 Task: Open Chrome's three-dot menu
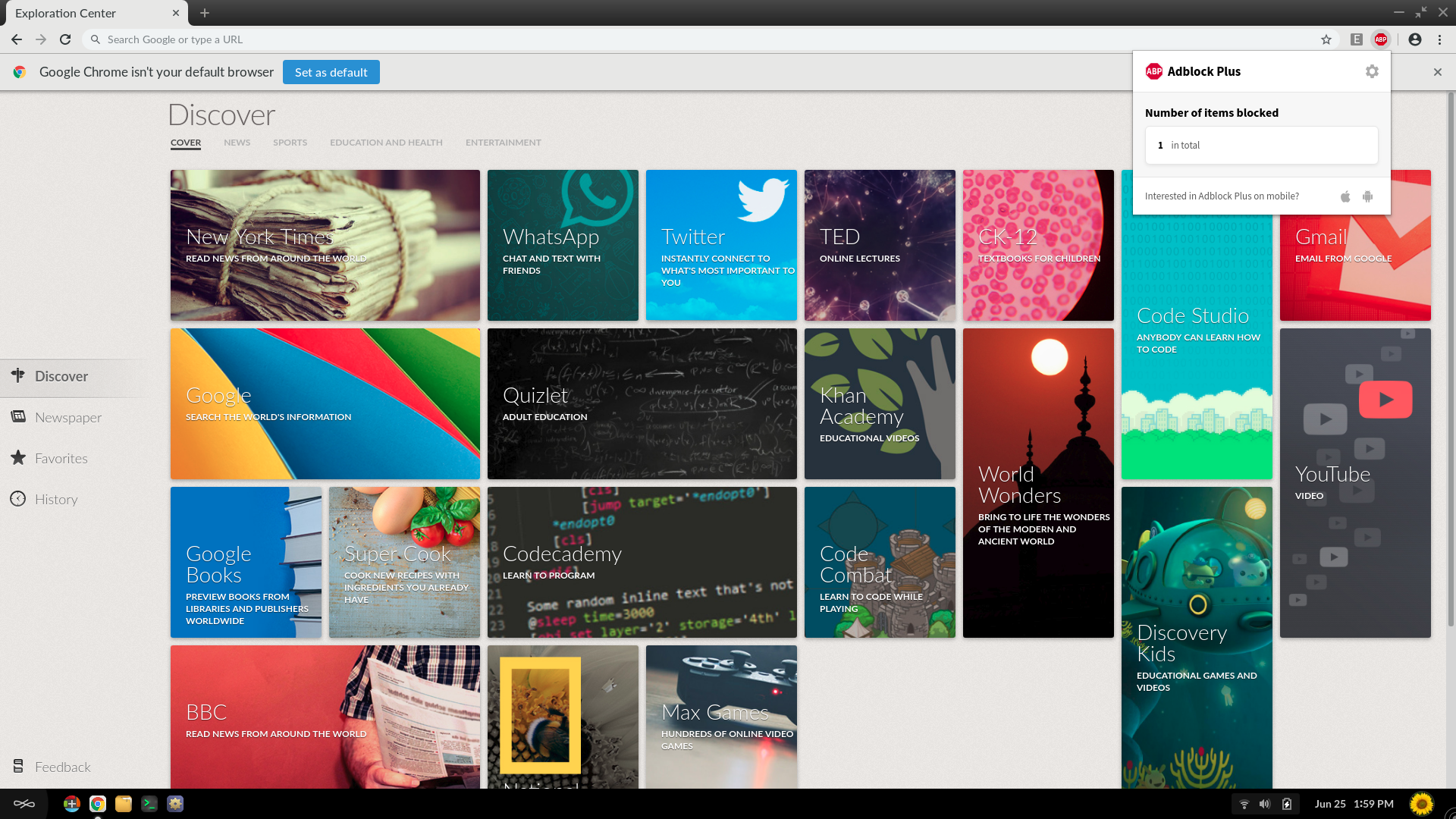[1439, 39]
